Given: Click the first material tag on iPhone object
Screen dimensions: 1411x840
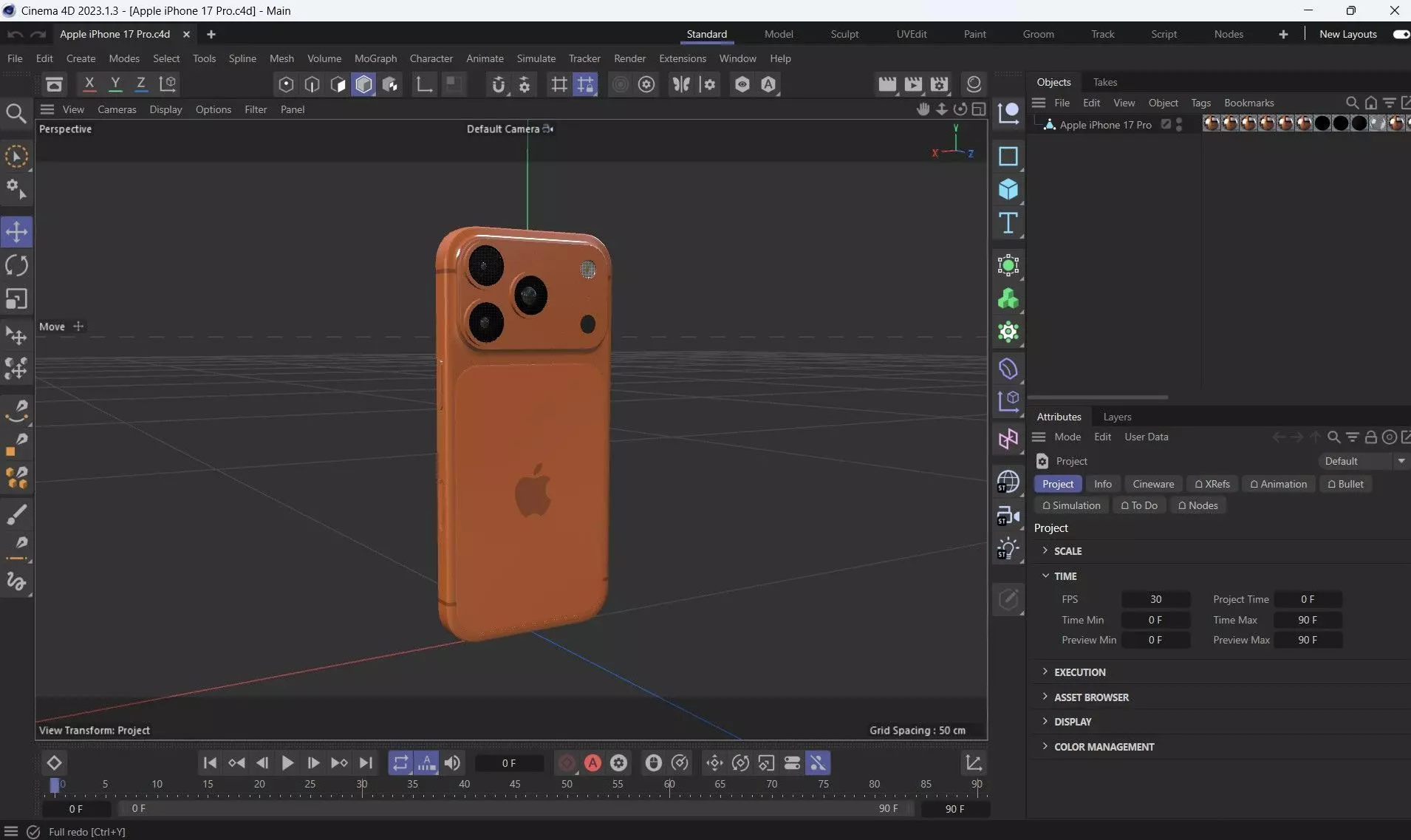Looking at the screenshot, I should [x=1211, y=123].
